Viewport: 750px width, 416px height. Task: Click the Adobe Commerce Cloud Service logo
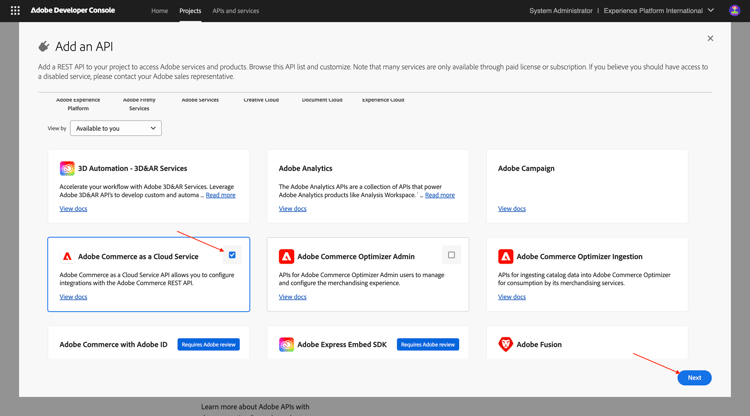point(67,256)
